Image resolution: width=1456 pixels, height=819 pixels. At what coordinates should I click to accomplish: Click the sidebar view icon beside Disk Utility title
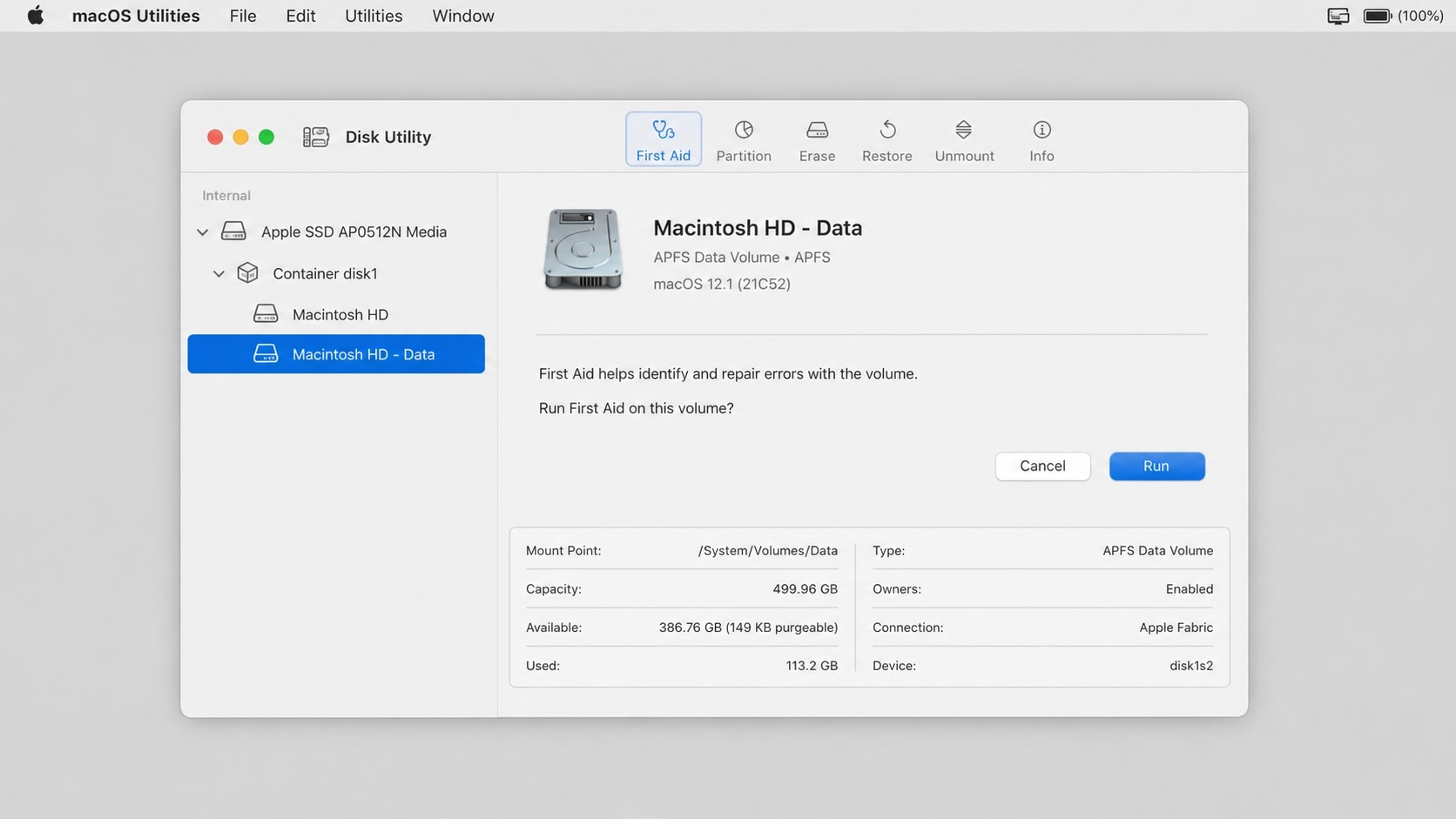(316, 137)
